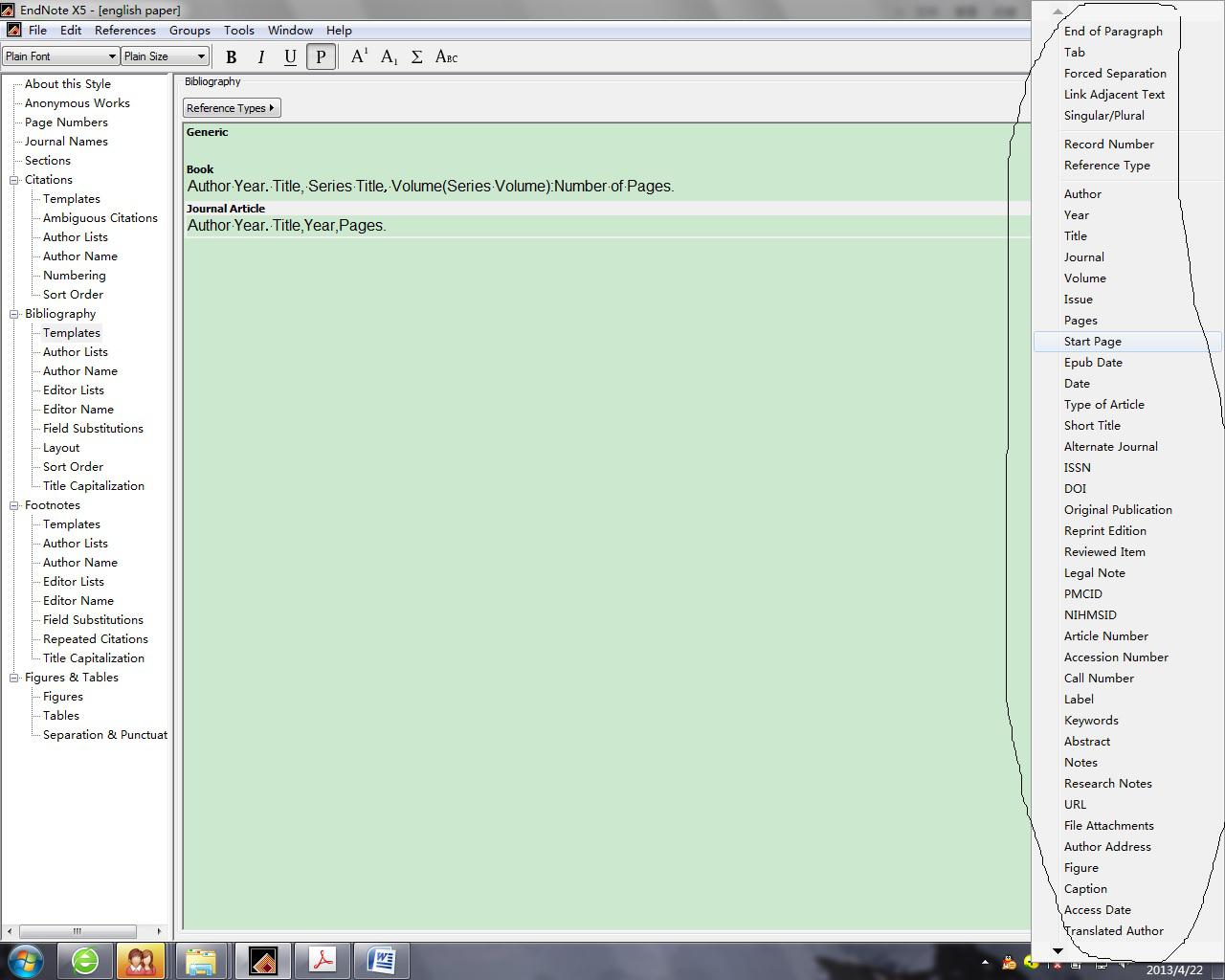
Task: Toggle Italic formatting in the toolbar
Action: 260,56
